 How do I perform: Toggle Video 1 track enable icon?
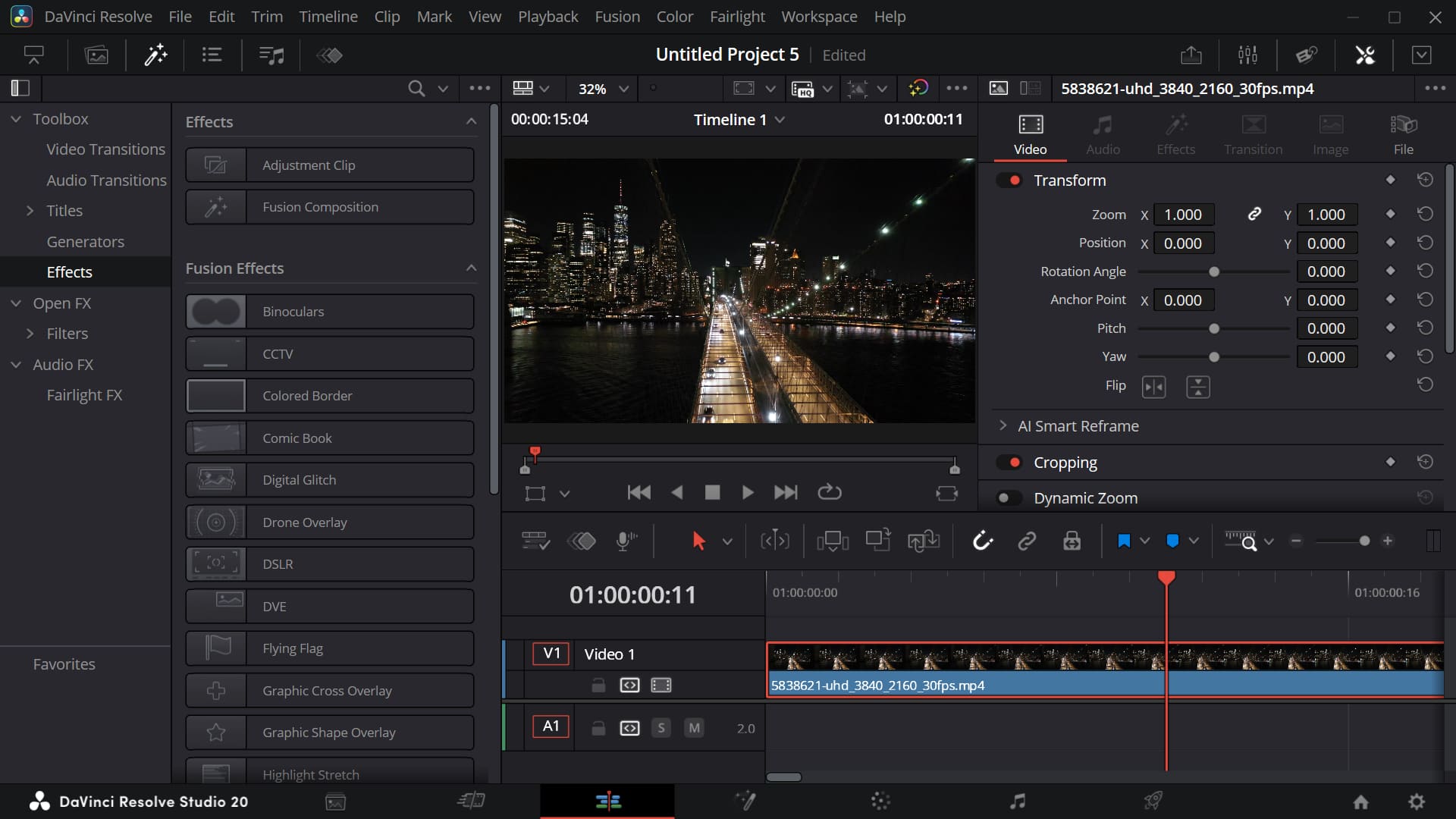661,686
